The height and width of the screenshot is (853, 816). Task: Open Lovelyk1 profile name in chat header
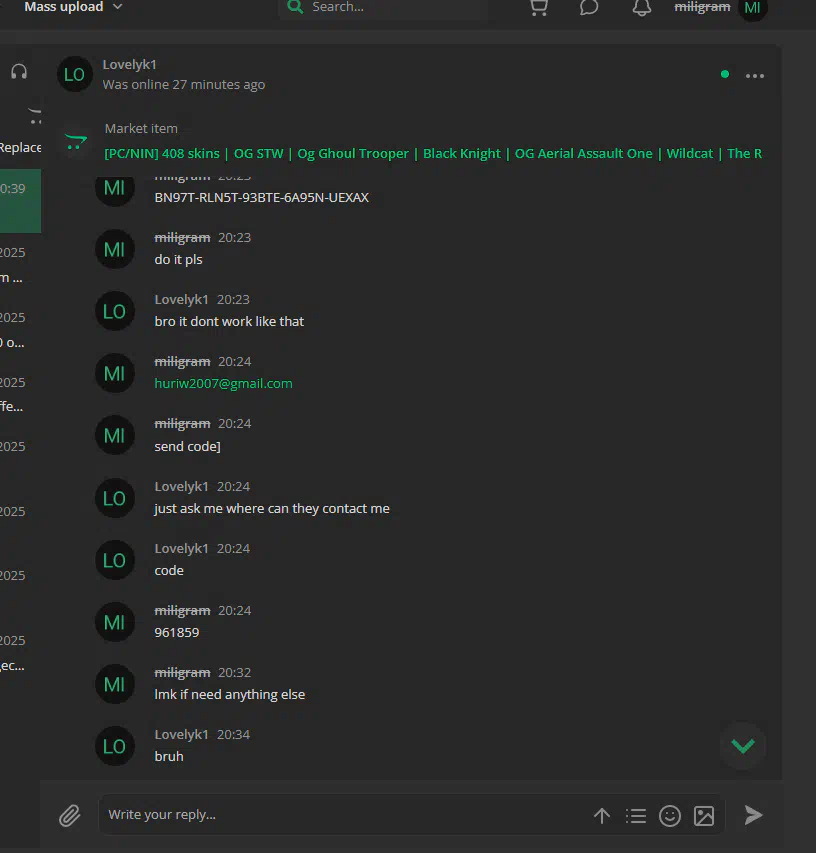(129, 65)
